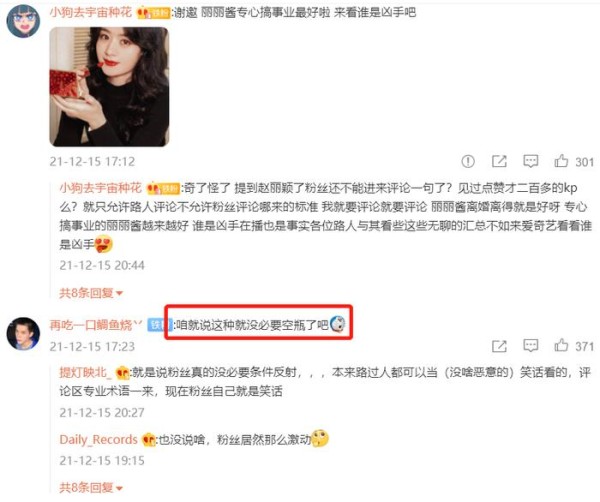Expand 共8条回复 under the second comment
600x502 pixels.
[x=91, y=487]
